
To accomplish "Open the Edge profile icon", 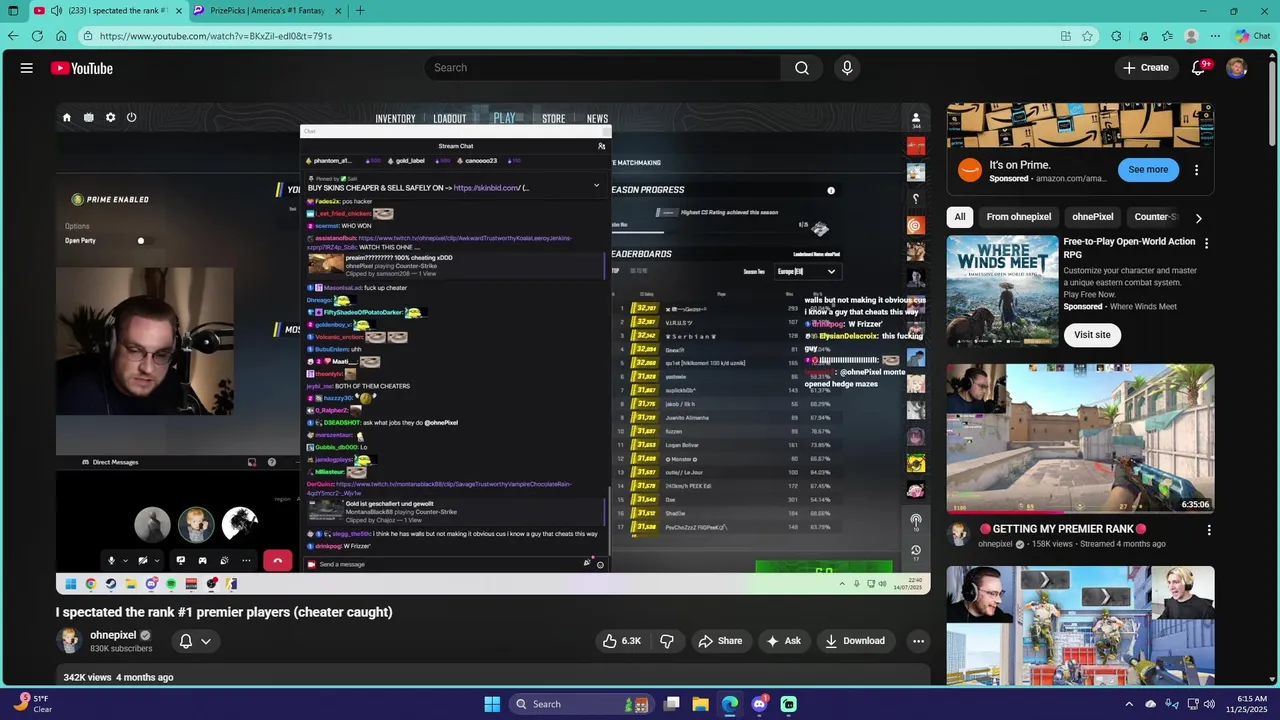I will coord(1191,36).
